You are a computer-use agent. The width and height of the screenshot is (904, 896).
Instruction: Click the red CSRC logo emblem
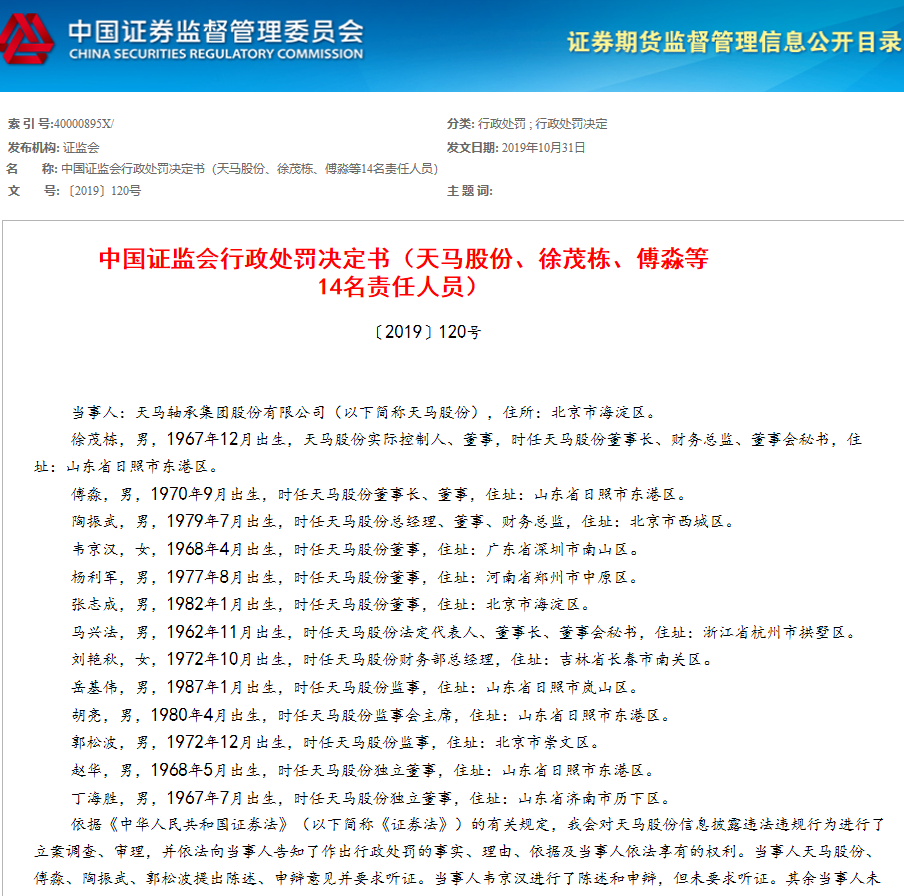(x=27, y=39)
